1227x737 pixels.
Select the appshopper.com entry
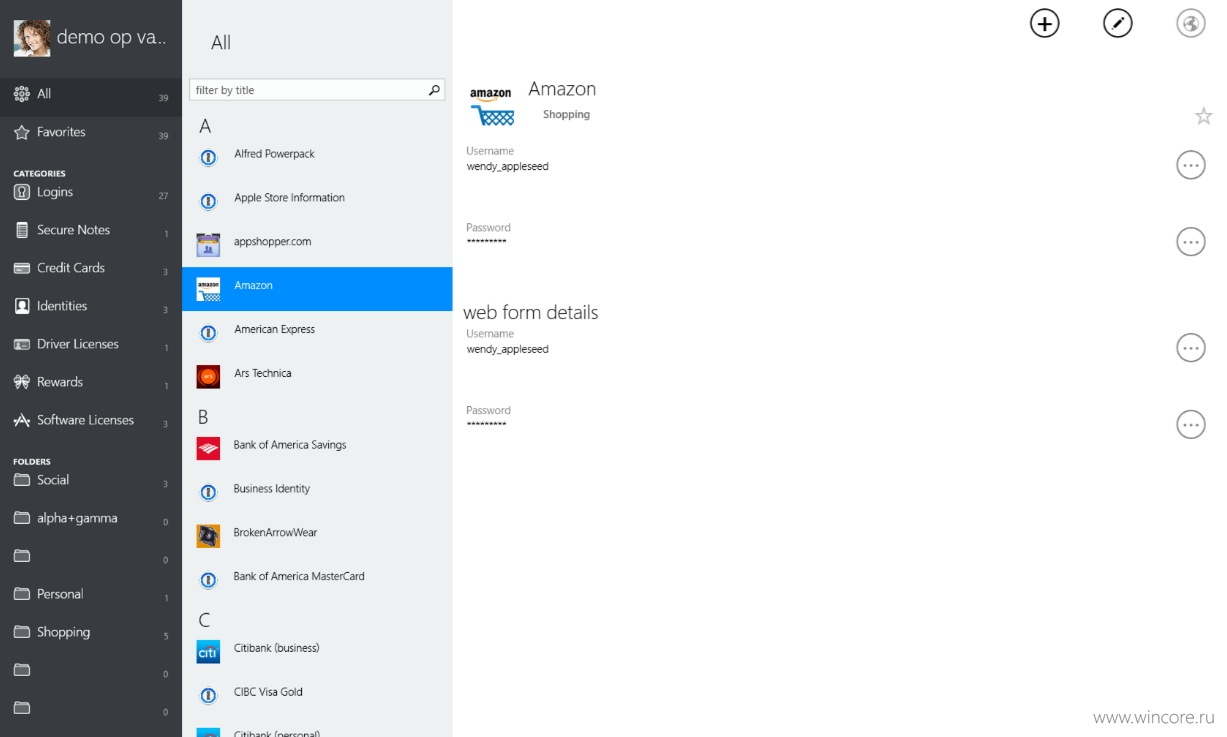pos(317,245)
